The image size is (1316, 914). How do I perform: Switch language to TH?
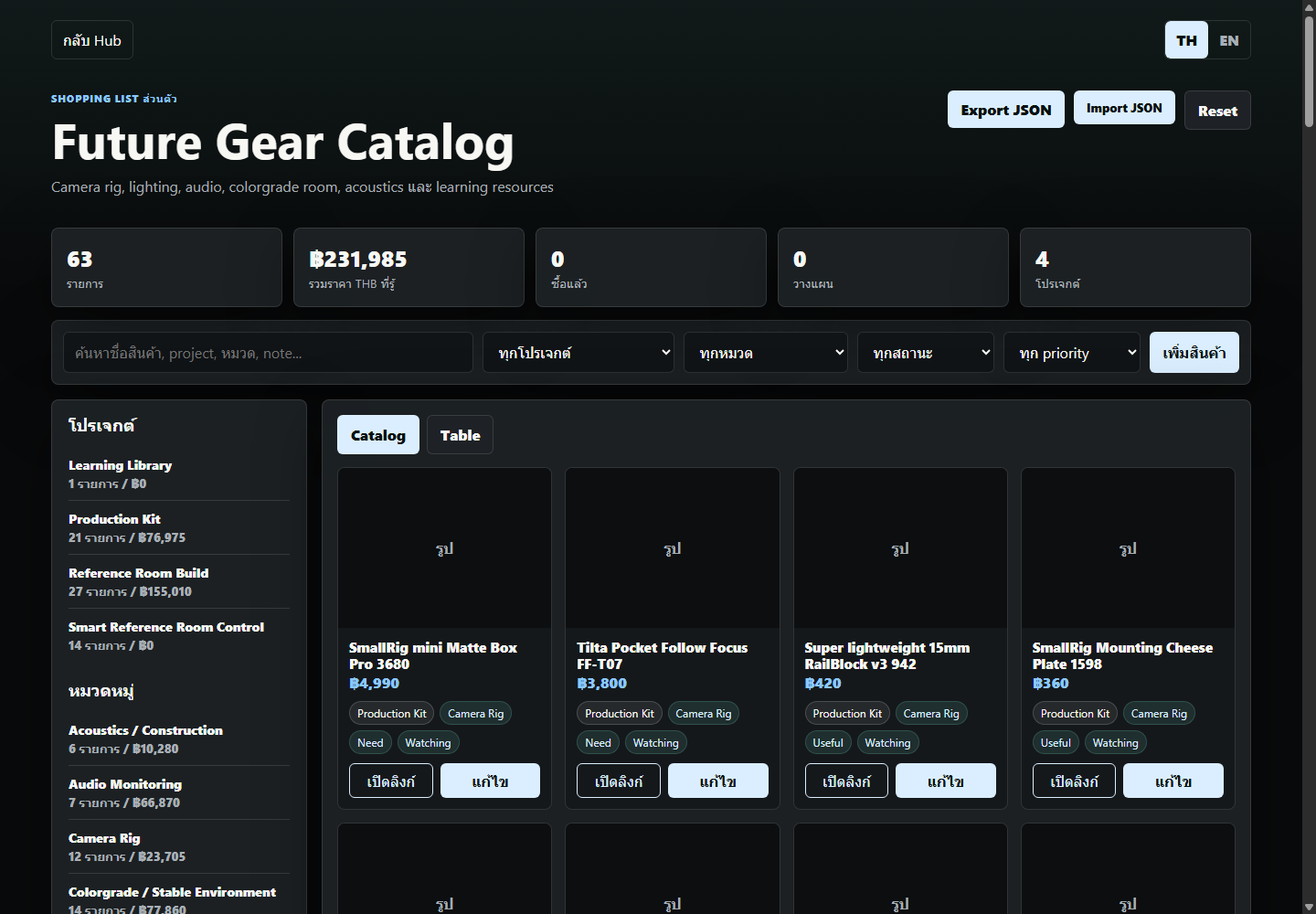[1186, 40]
